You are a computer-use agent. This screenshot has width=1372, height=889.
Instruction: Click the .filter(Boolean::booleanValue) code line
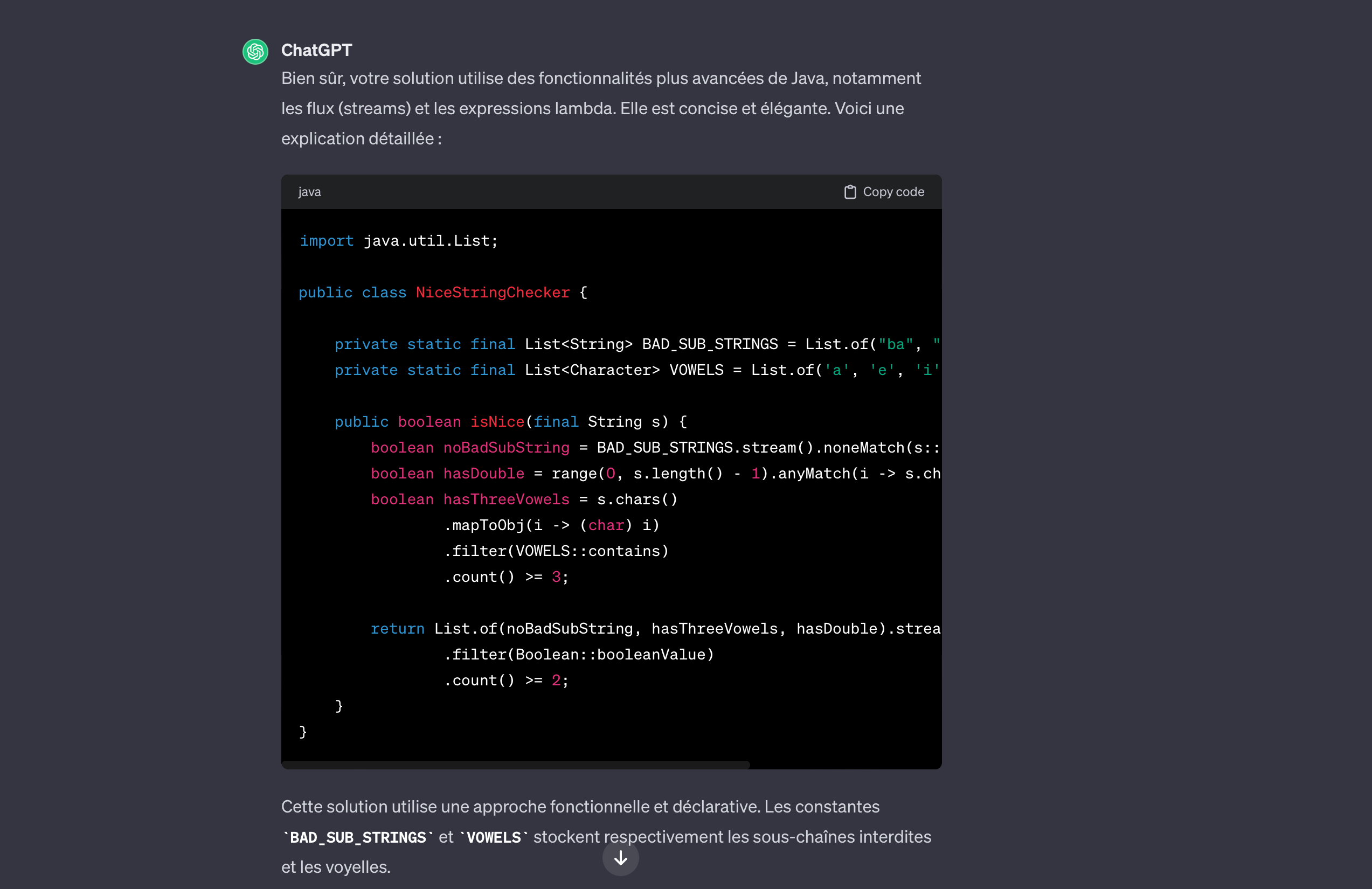click(579, 655)
